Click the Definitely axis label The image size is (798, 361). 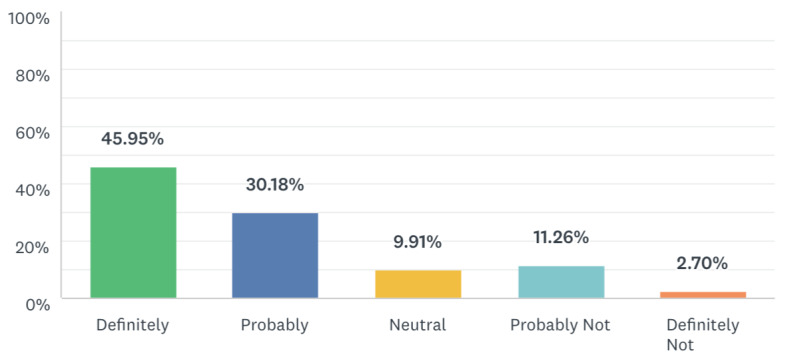click(132, 325)
